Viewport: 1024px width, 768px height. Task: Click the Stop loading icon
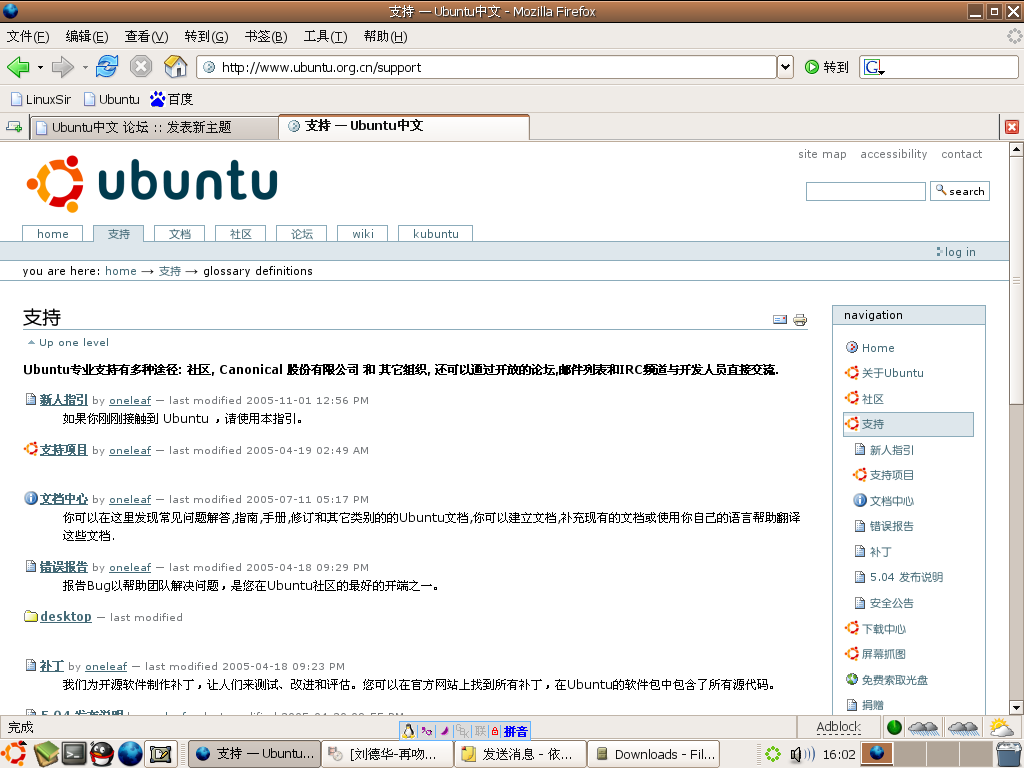(x=140, y=67)
